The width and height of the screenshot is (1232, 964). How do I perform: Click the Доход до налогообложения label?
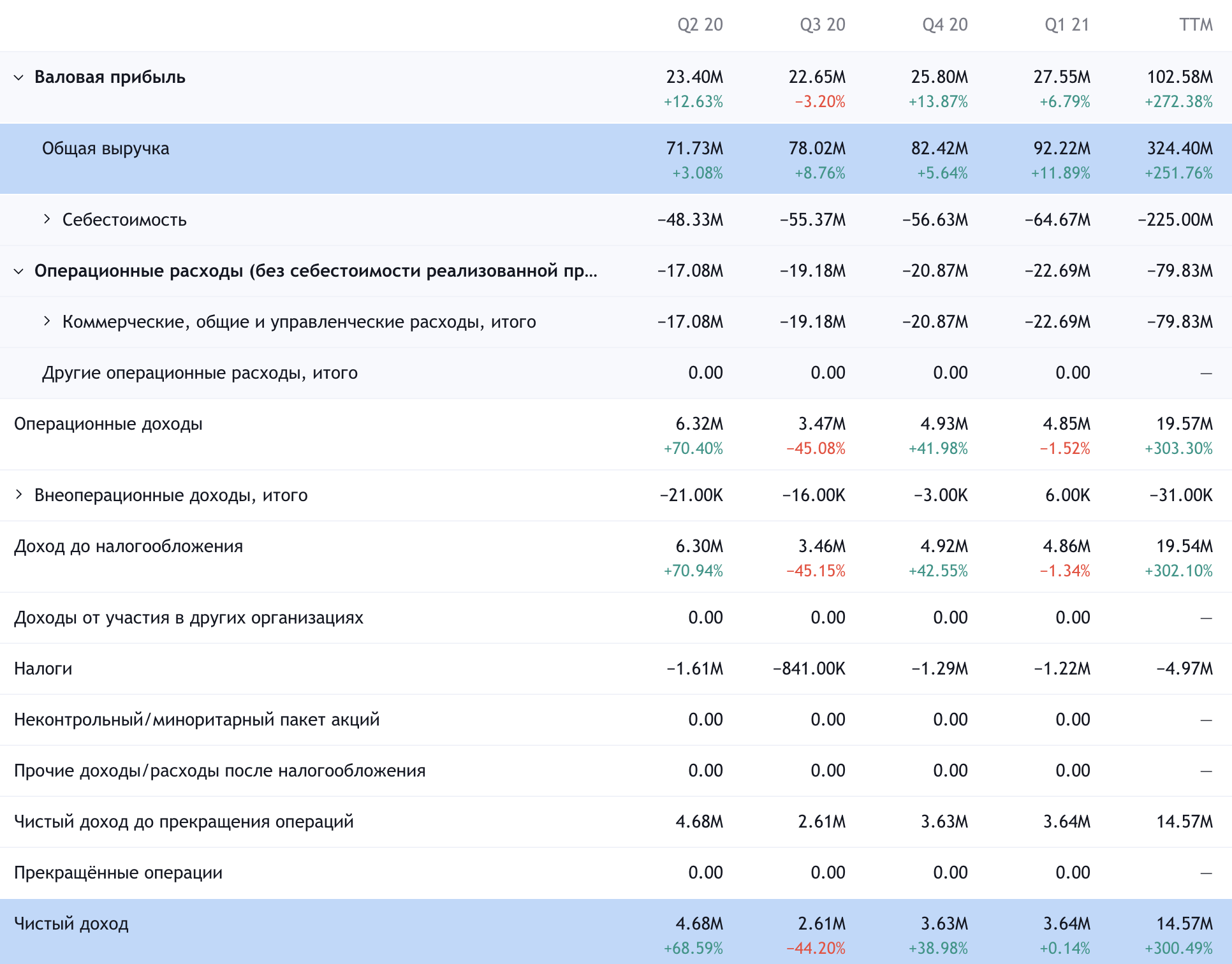point(128,546)
